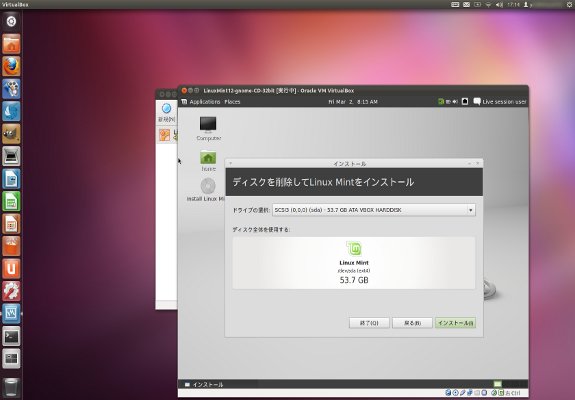Click the Computer desktop icon in the VM
575x400 pixels.
click(208, 128)
